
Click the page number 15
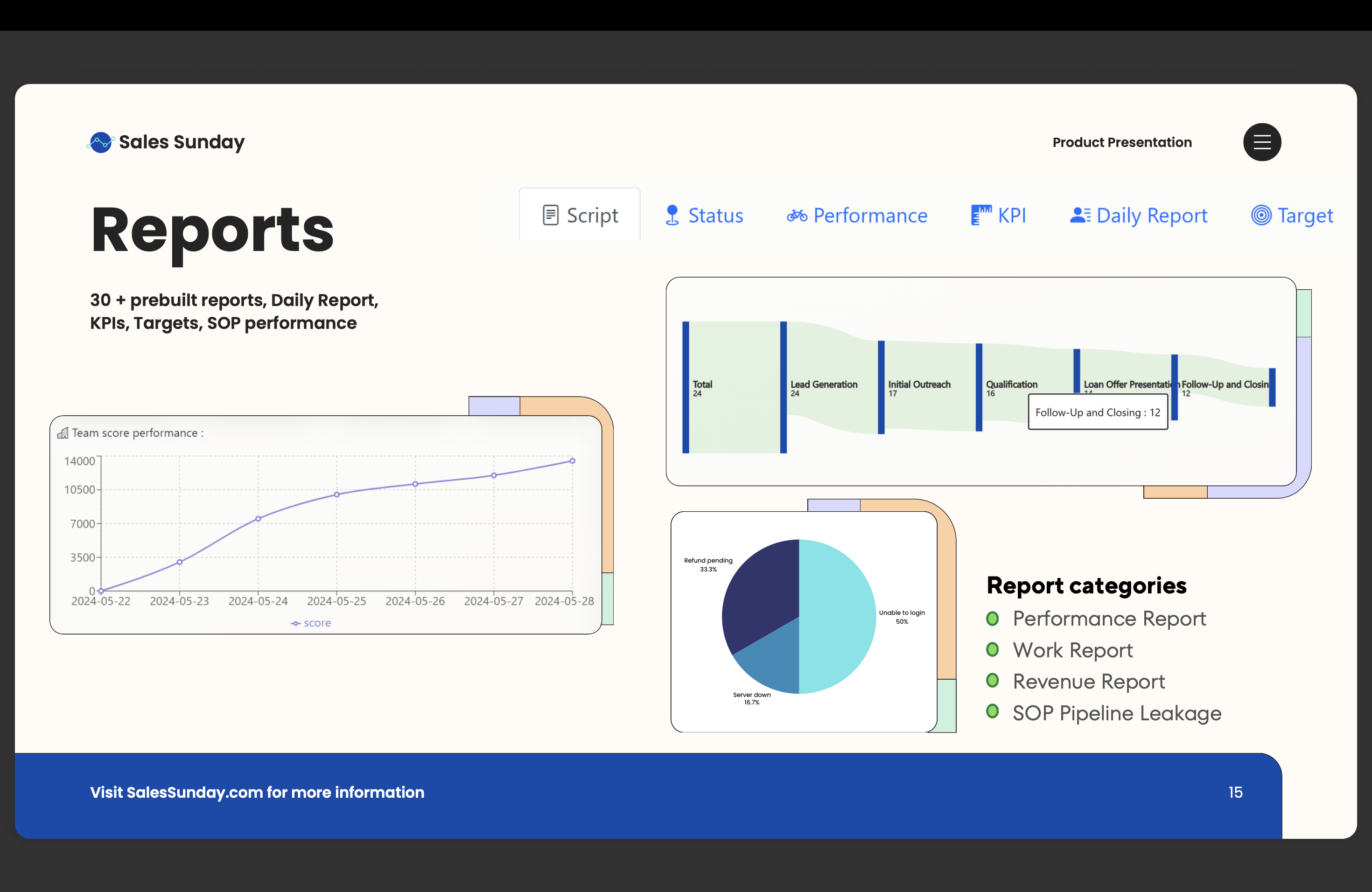tap(1235, 792)
